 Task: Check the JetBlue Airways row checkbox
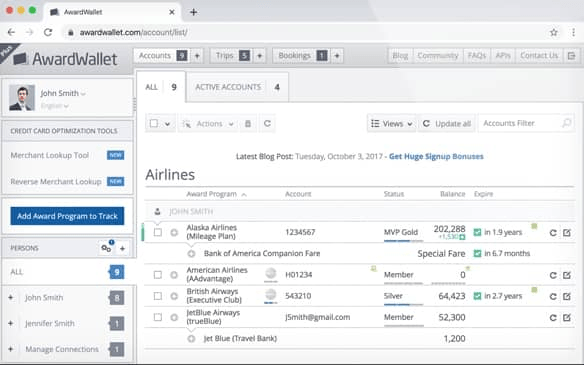[x=158, y=317]
